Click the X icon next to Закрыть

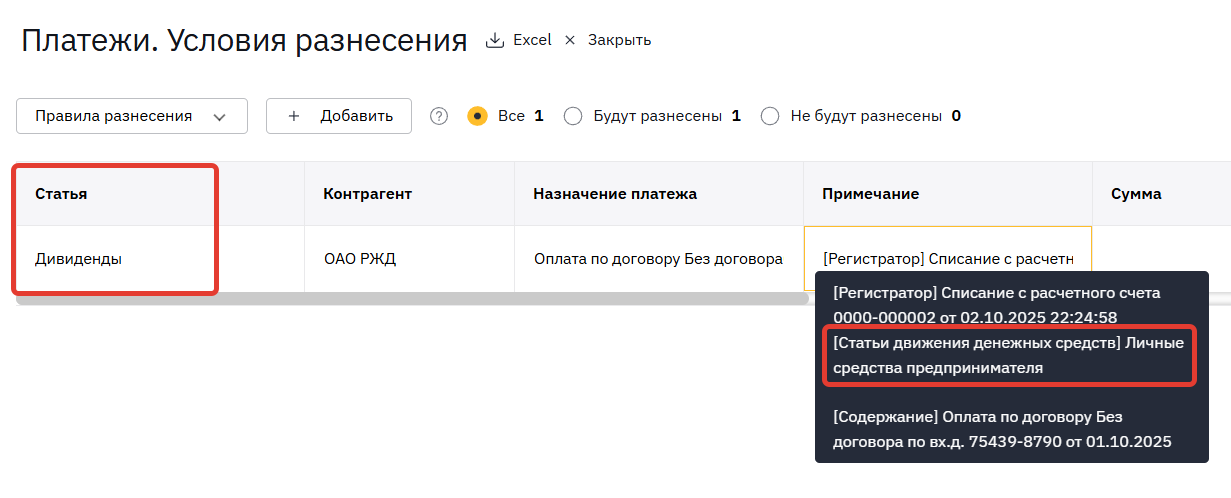coord(570,40)
